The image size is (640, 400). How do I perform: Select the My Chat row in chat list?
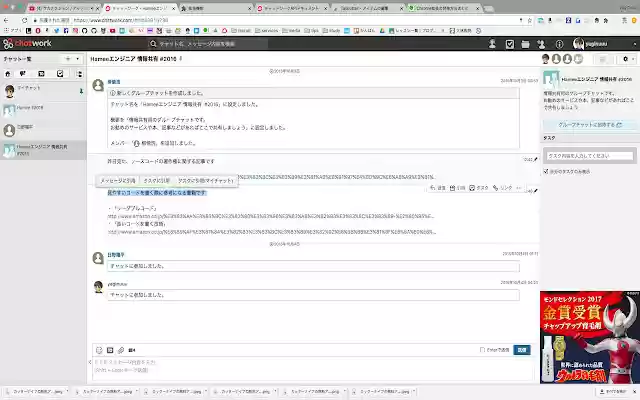click(43, 91)
